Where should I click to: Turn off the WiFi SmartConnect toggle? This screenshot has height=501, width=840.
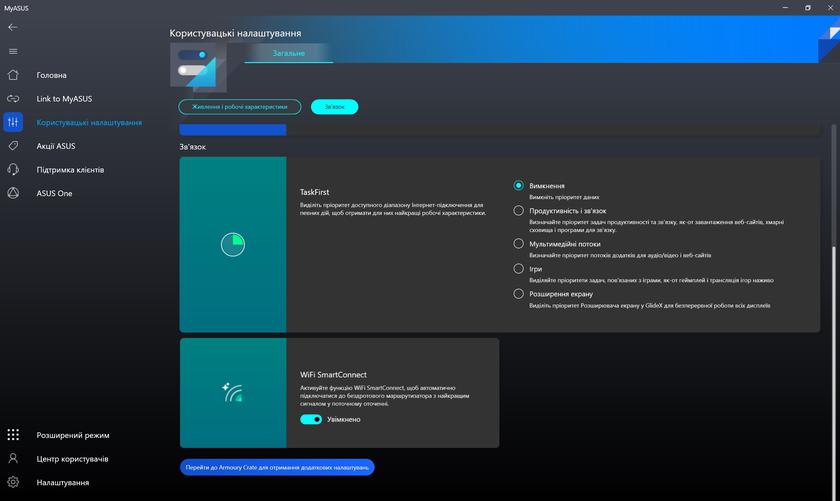(x=311, y=419)
